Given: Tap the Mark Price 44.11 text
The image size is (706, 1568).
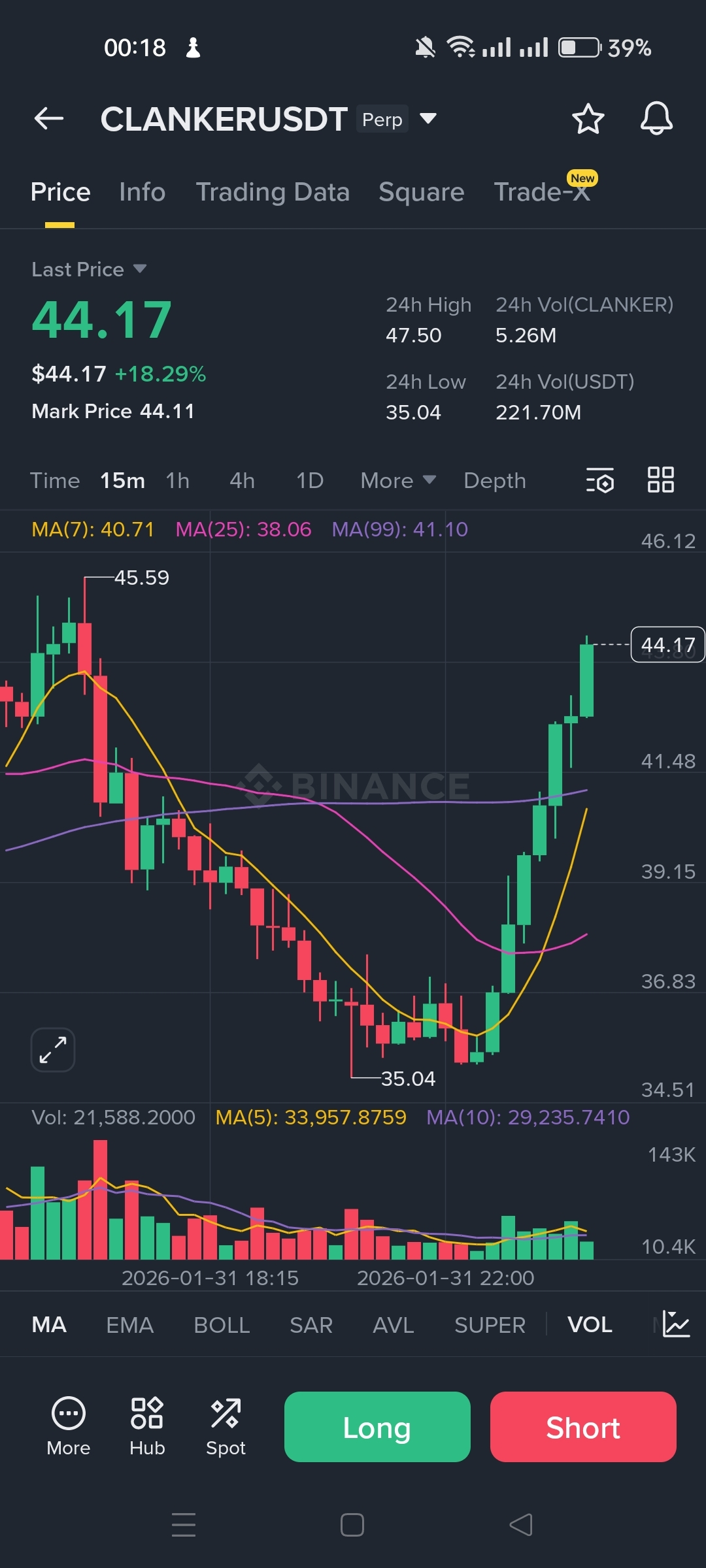Looking at the screenshot, I should pos(112,411).
